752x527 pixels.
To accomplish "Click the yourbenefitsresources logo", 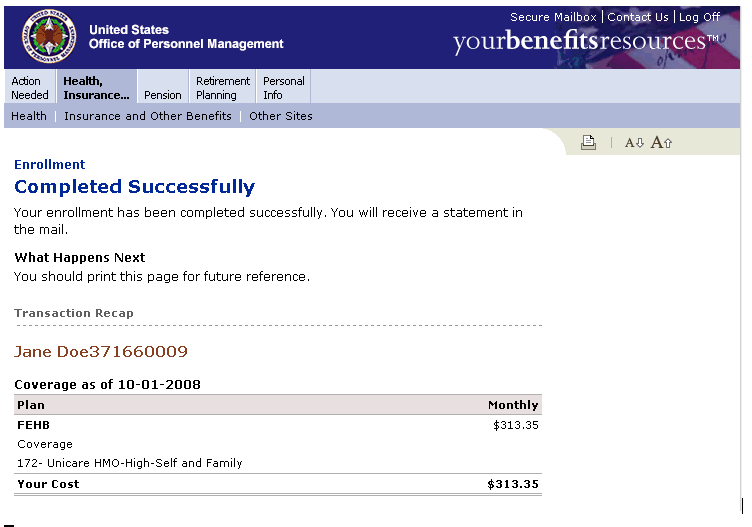I will (585, 42).
